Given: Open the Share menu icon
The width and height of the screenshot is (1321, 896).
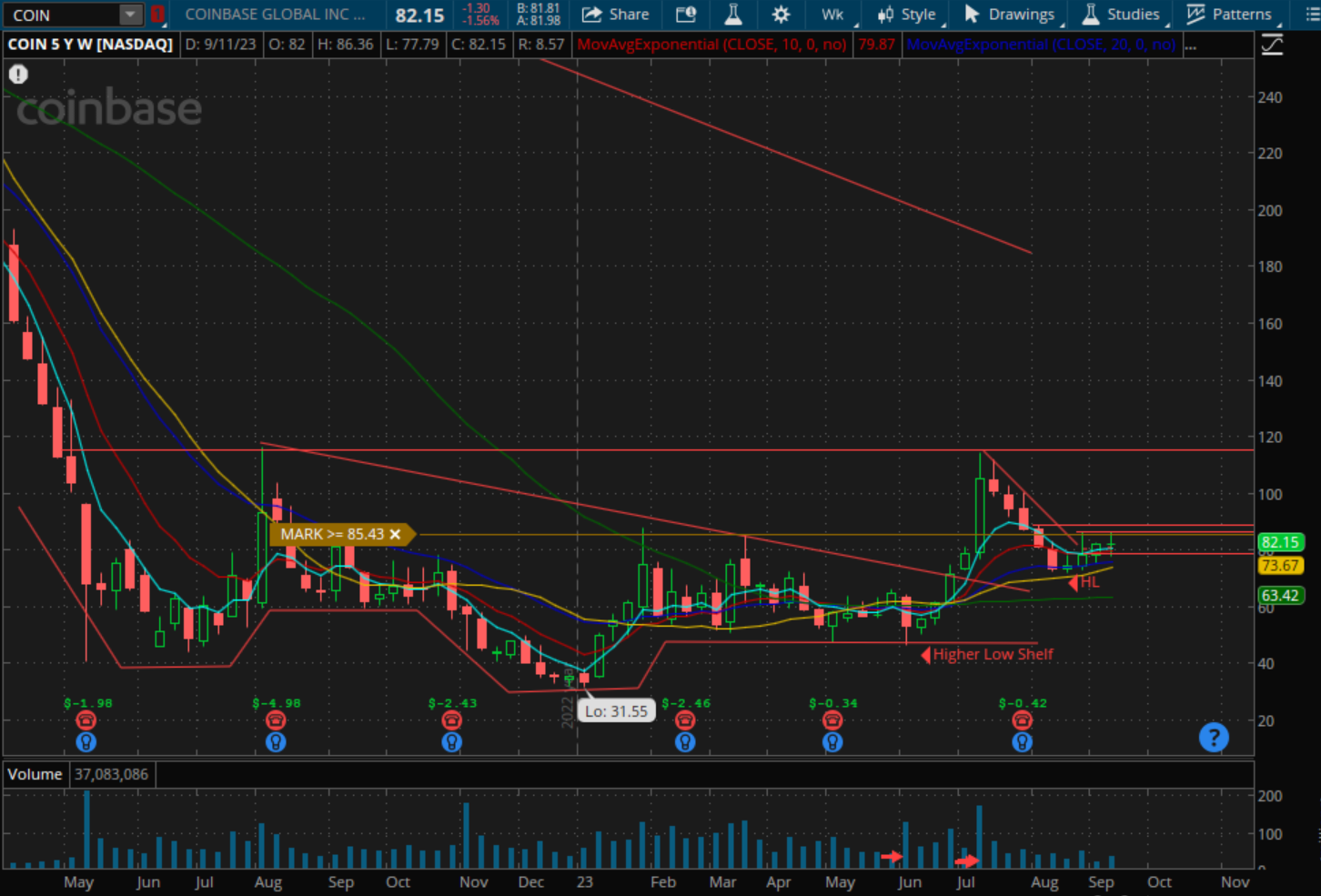Looking at the screenshot, I should 592,15.
